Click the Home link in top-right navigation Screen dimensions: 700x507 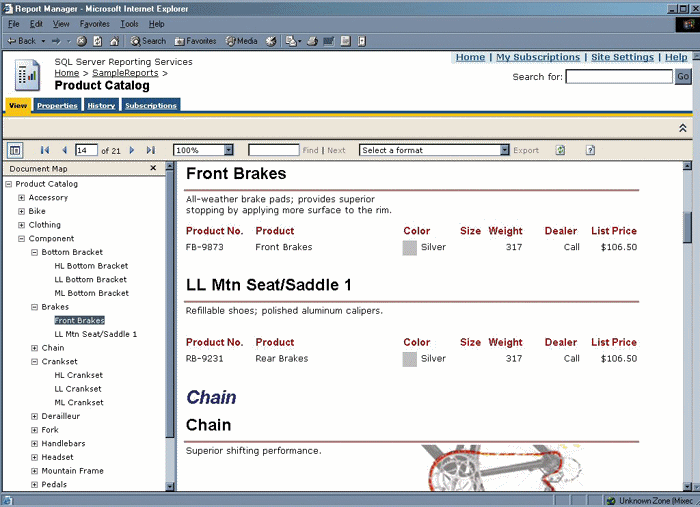(x=470, y=57)
